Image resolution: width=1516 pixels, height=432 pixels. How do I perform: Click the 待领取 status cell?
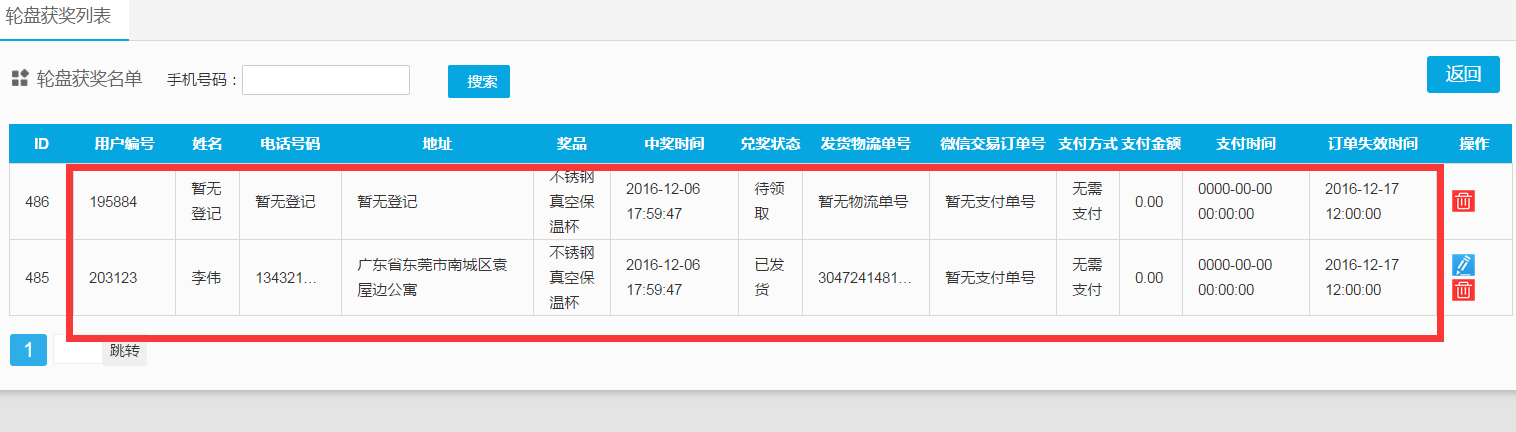tap(770, 201)
